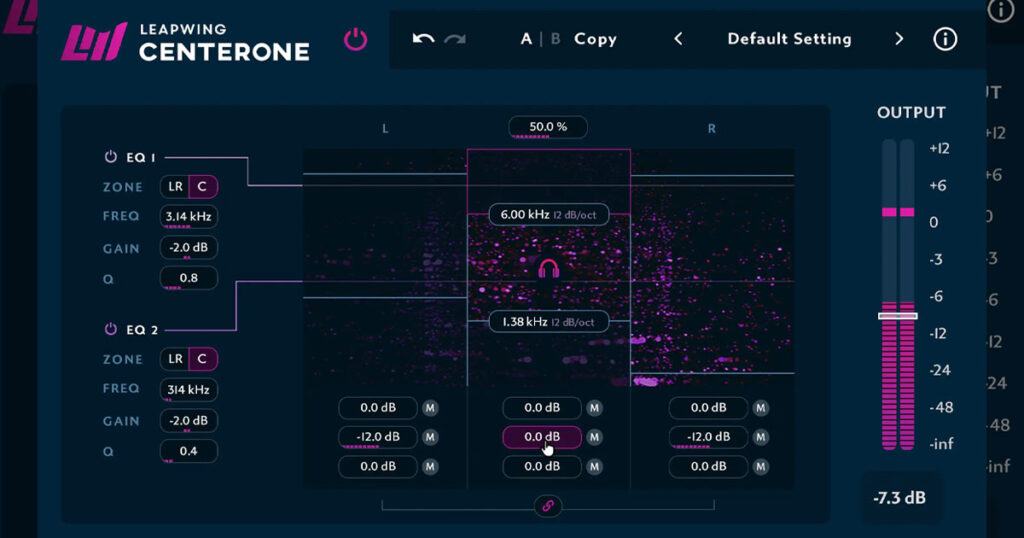
Task: Select LR zone for EQ 2
Action: [175, 359]
